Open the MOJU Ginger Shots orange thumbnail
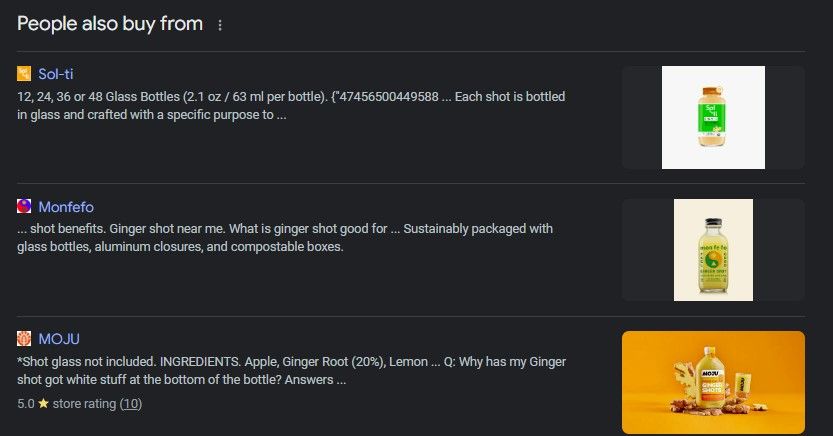Image resolution: width=833 pixels, height=436 pixels. pos(713,382)
